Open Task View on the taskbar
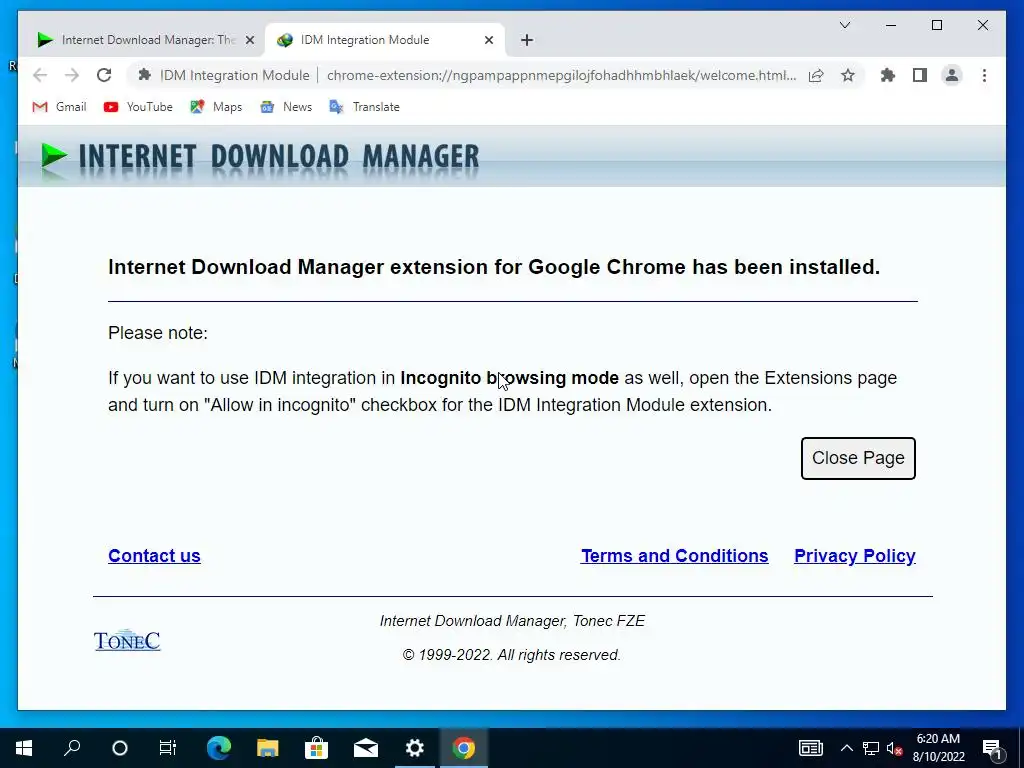The image size is (1024, 768). [168, 748]
